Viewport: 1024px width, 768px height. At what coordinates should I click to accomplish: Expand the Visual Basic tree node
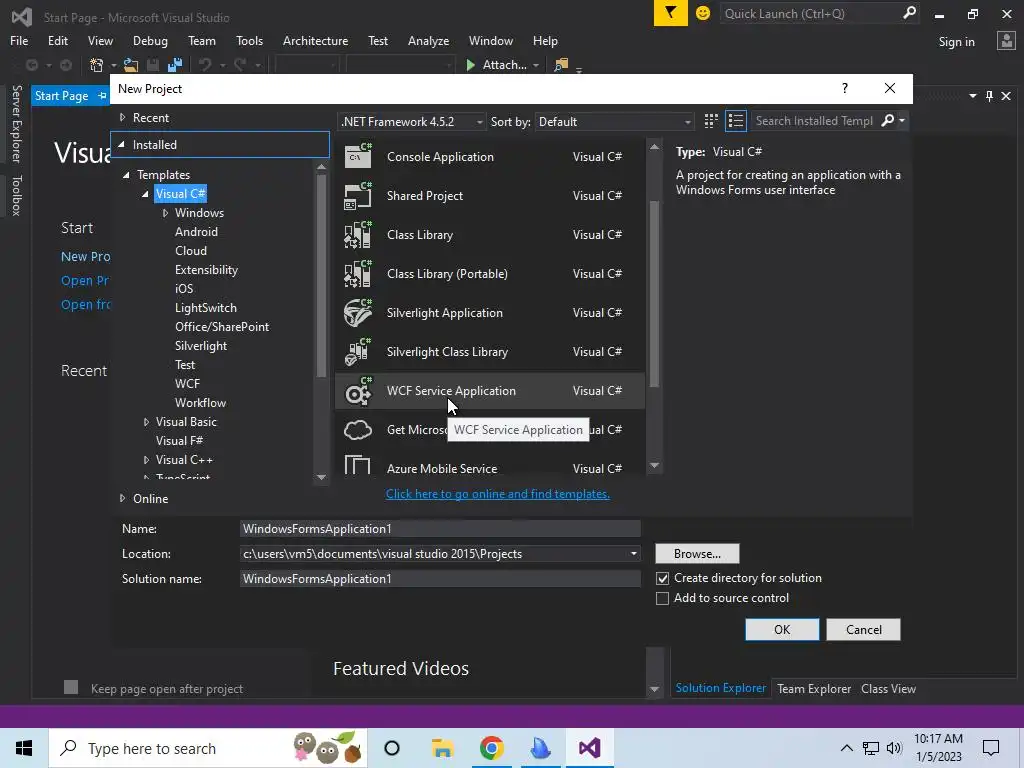click(146, 422)
